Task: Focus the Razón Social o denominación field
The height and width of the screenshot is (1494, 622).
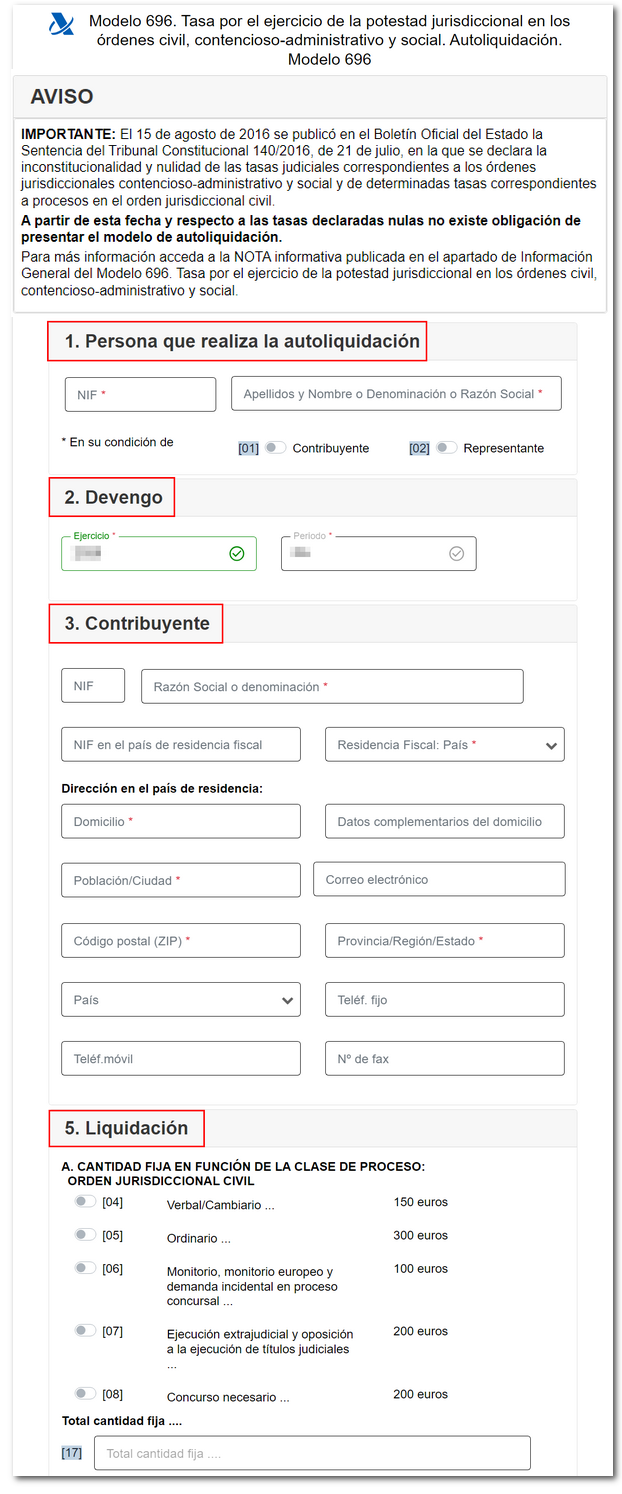Action: 332,687
